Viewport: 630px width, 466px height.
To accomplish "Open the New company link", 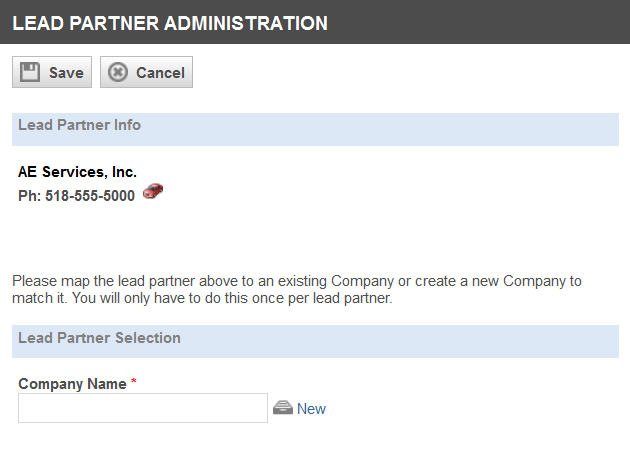I will point(311,409).
